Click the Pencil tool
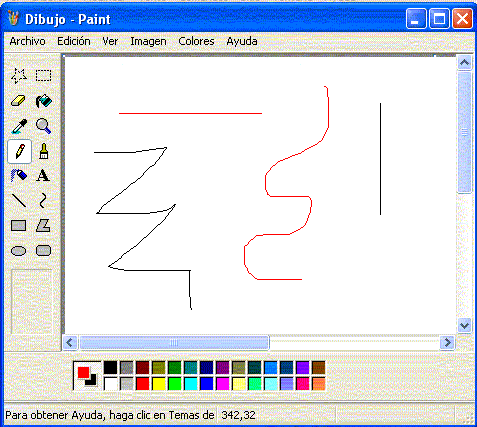This screenshot has width=477, height=427. point(19,151)
